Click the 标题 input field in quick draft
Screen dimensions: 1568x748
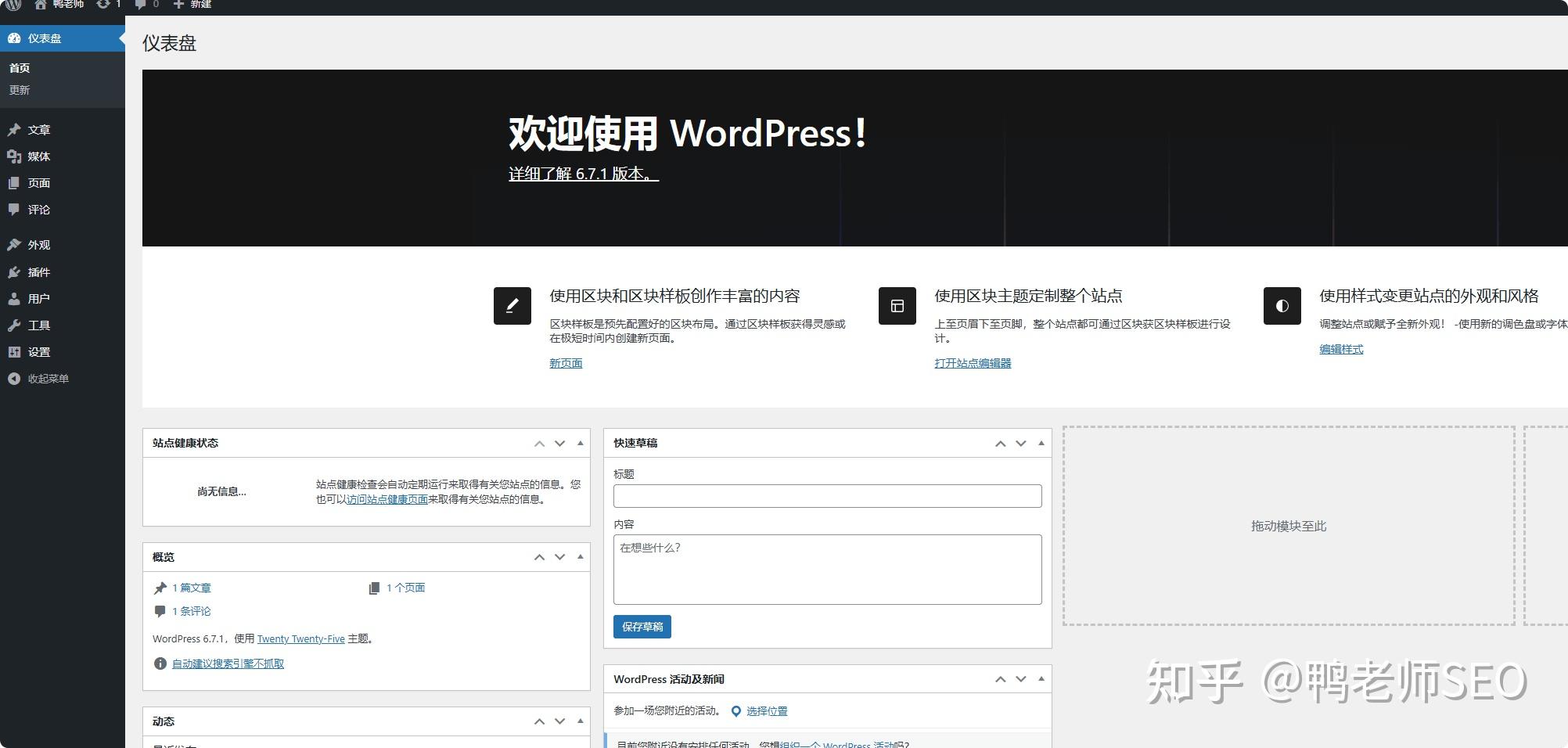point(827,495)
